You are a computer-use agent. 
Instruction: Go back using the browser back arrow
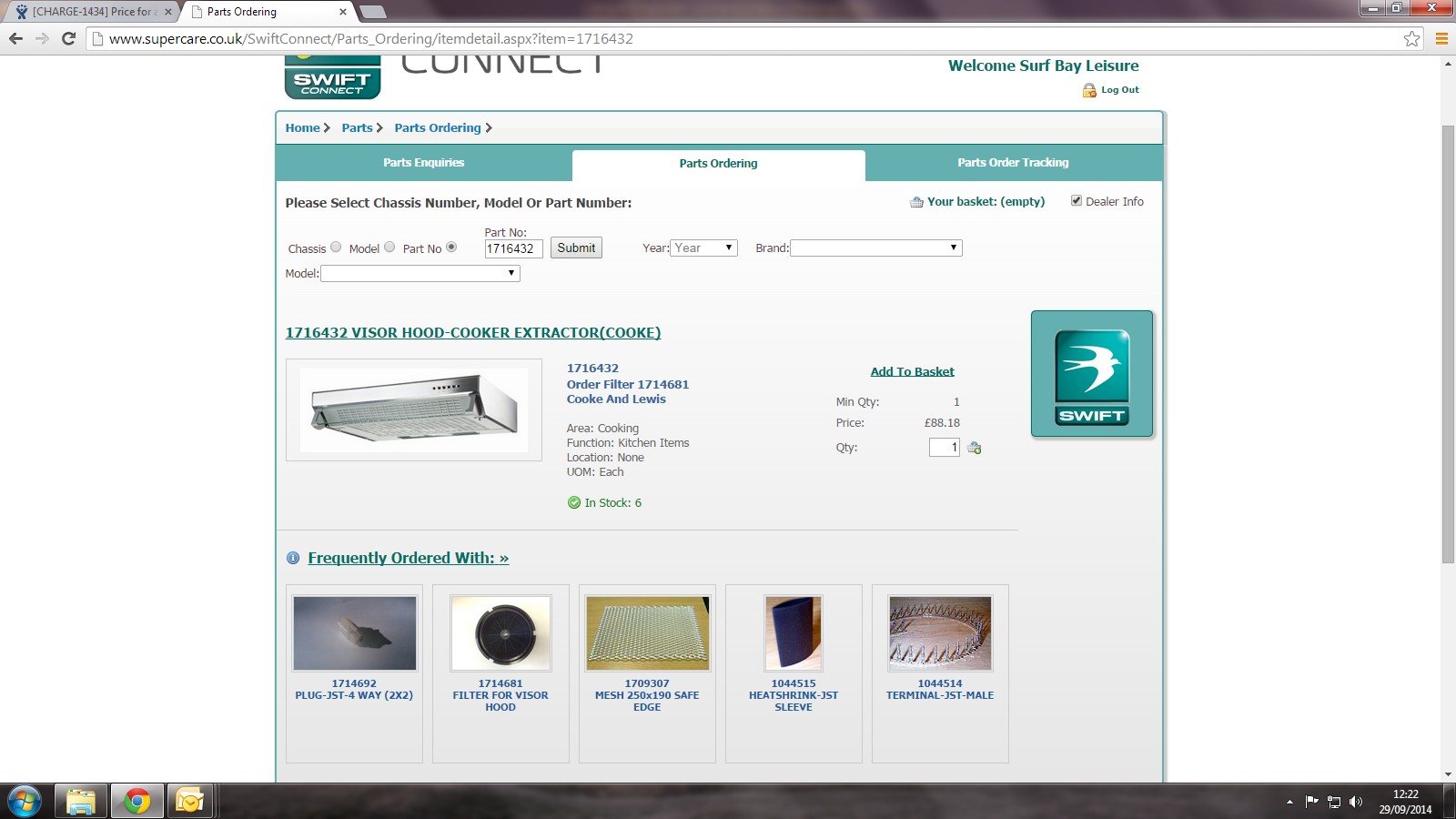click(15, 38)
